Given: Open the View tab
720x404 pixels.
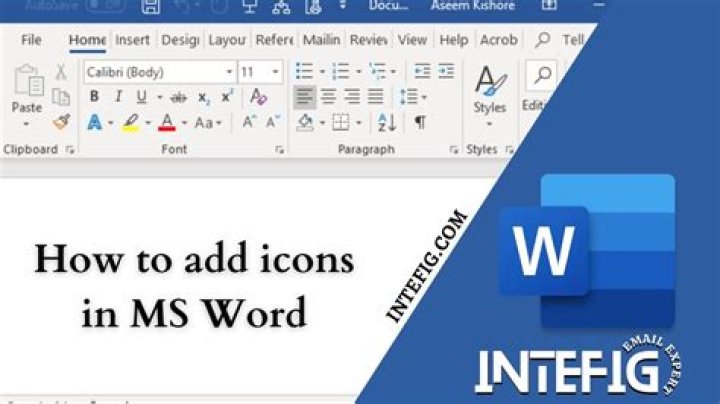Looking at the screenshot, I should click(x=412, y=40).
